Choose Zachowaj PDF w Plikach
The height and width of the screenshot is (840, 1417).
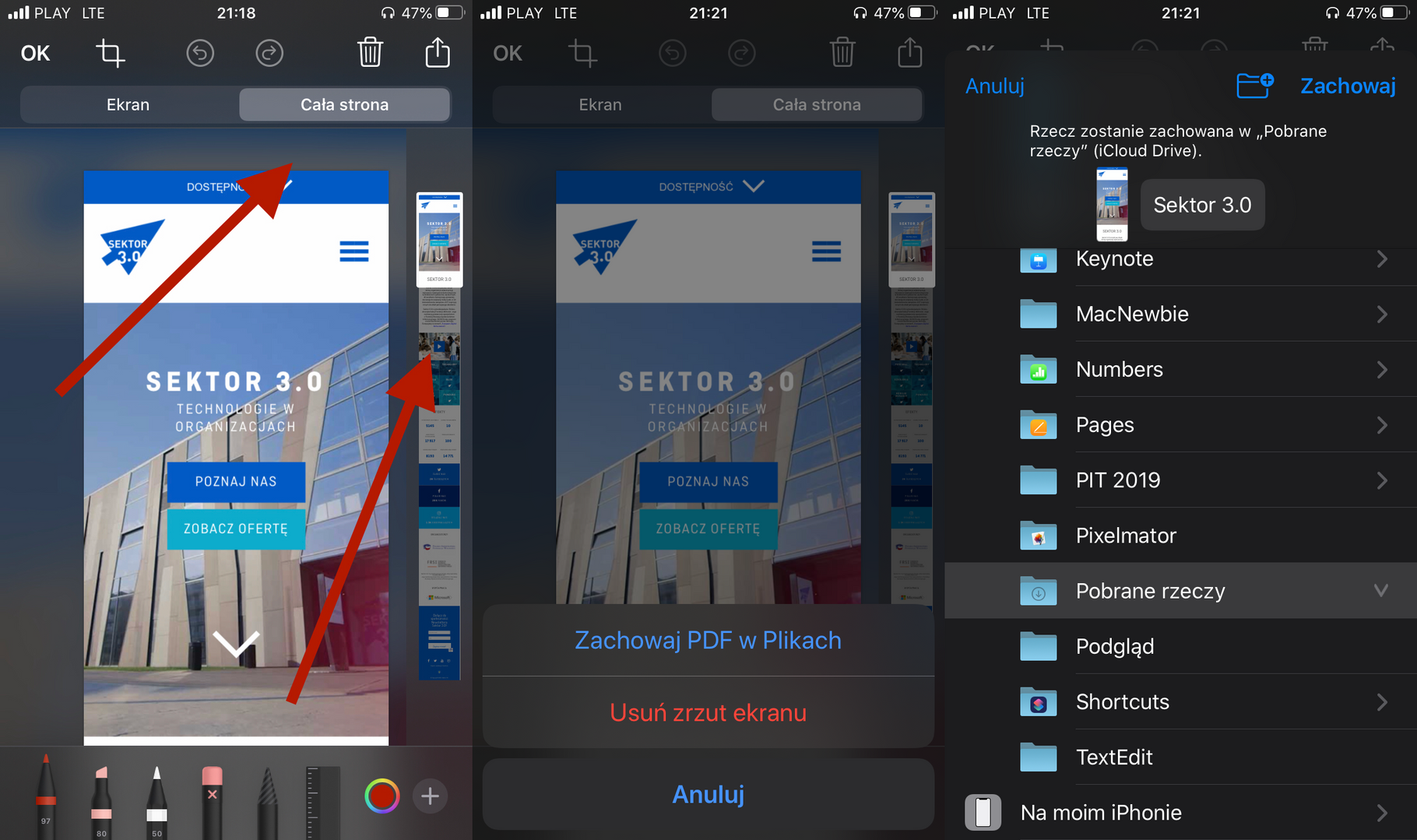708,641
